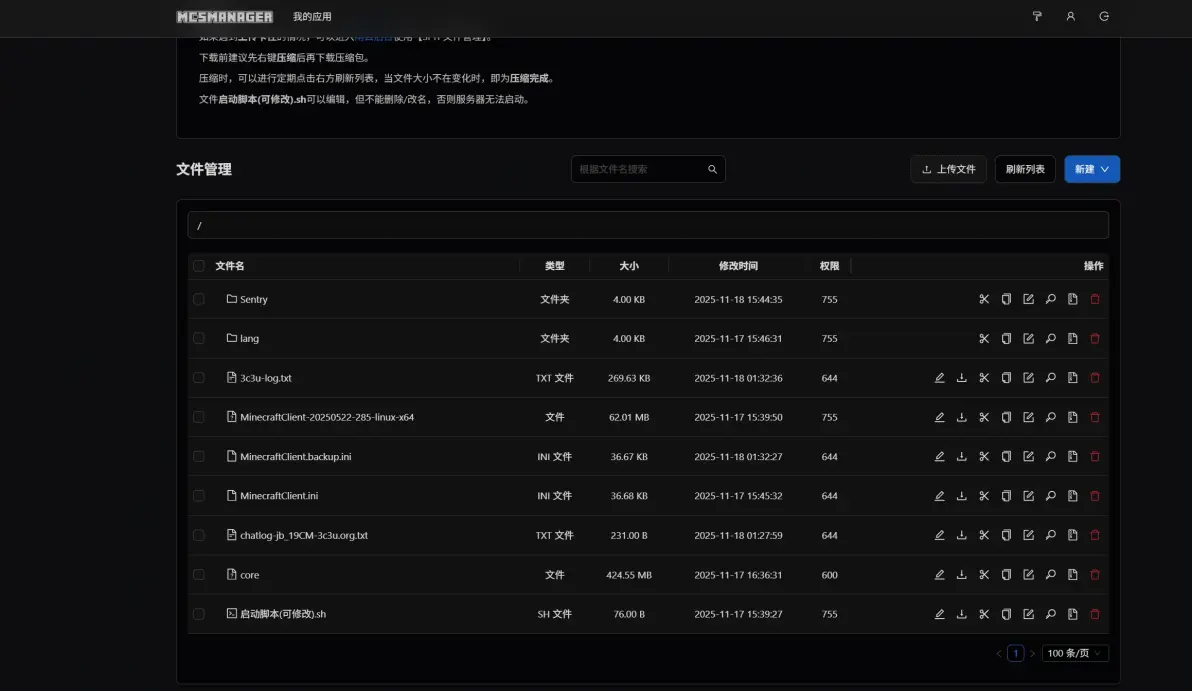Open the lang folder name

click(249, 339)
